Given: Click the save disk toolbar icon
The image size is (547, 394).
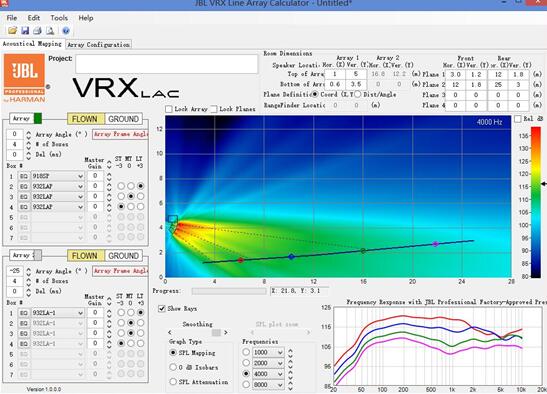Looking at the screenshot, I should [25, 31].
